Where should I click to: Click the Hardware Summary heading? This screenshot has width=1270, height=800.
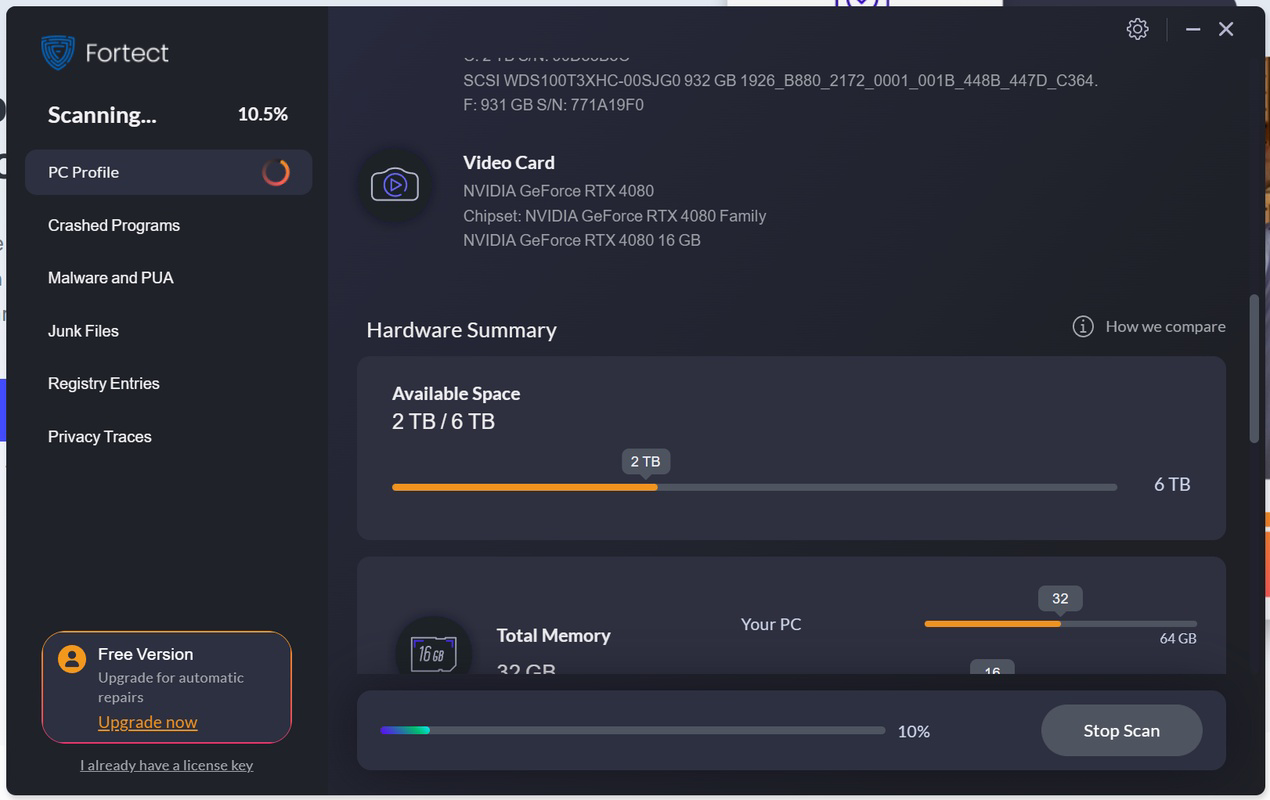tap(461, 330)
